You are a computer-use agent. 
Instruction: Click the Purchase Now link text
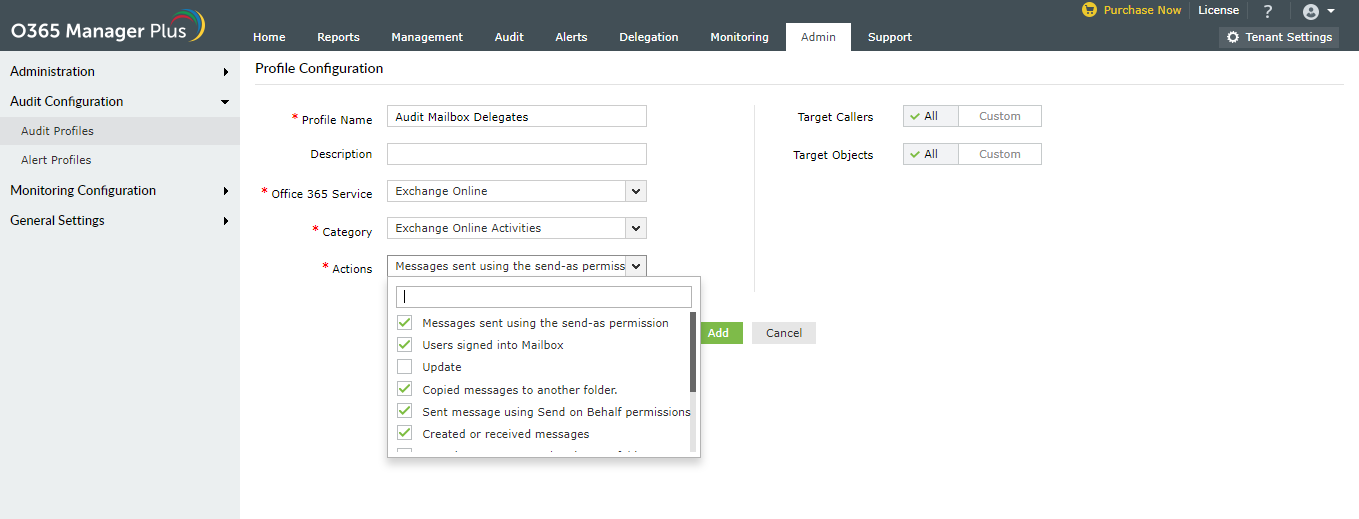tap(1142, 10)
